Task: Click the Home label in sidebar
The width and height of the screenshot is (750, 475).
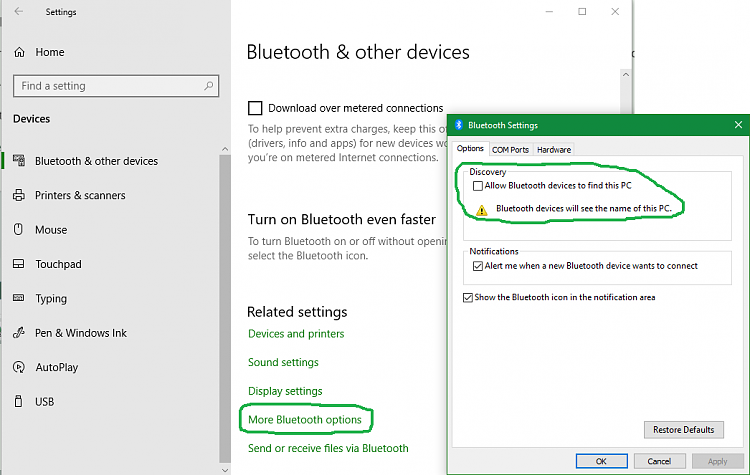Action: [50, 52]
